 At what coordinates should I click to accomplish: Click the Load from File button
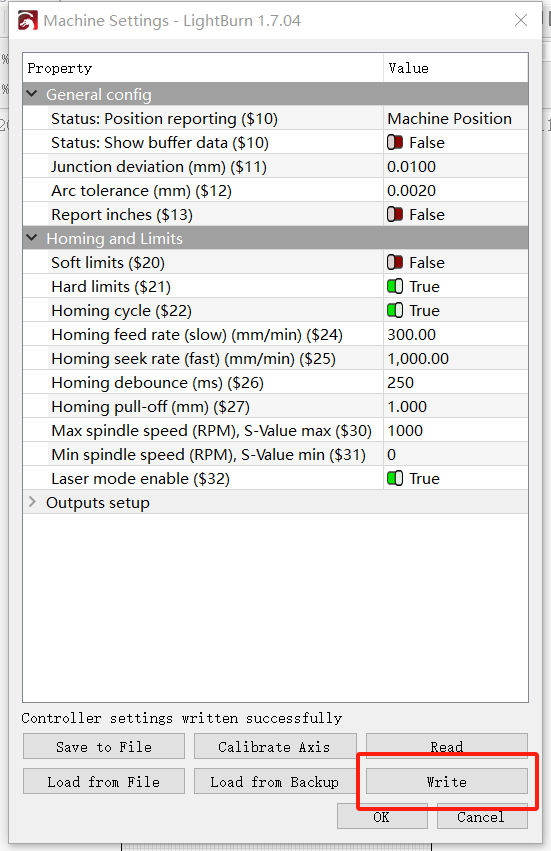104,782
